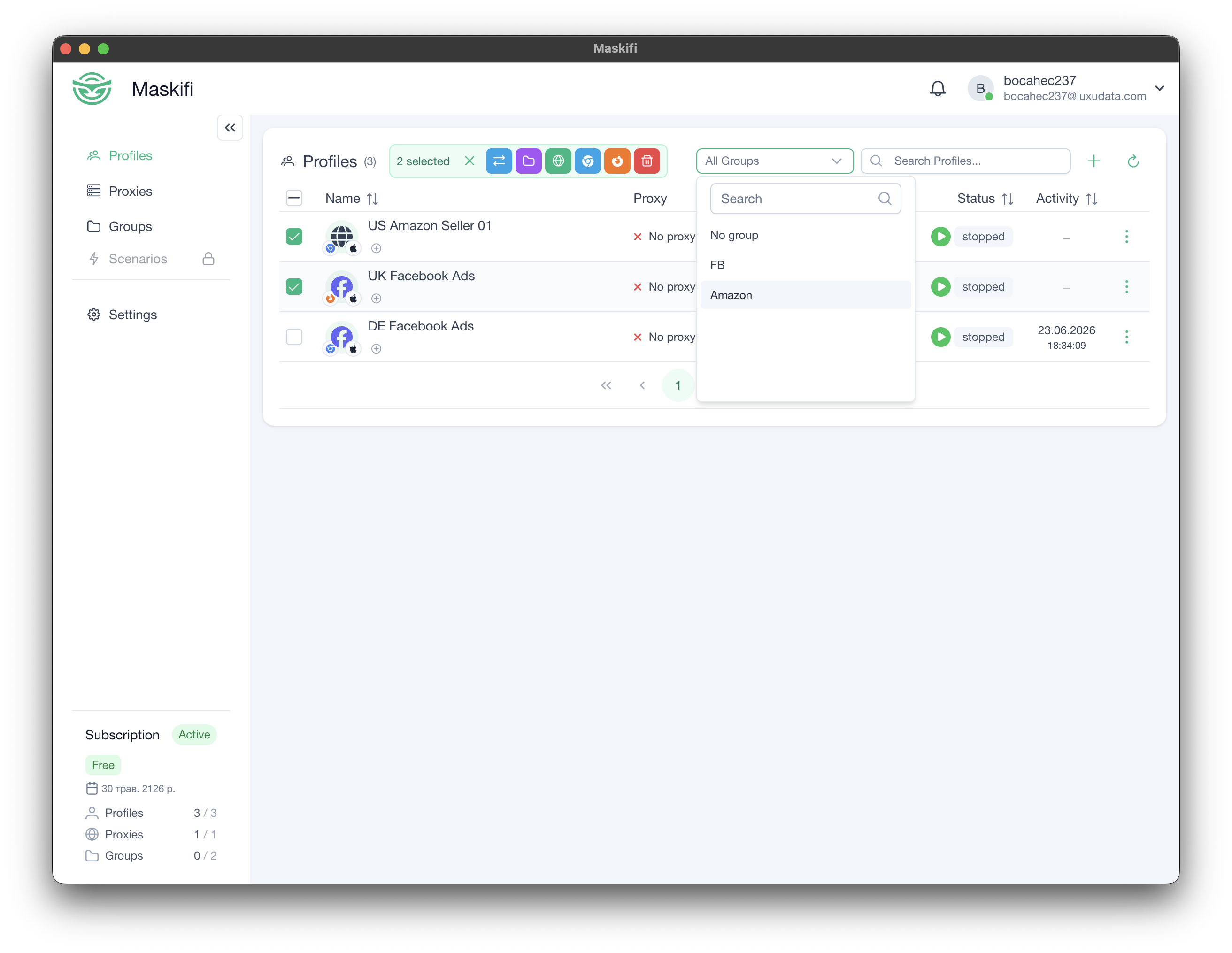Select page 1 in pagination
This screenshot has height=953, width=1232.
(678, 386)
